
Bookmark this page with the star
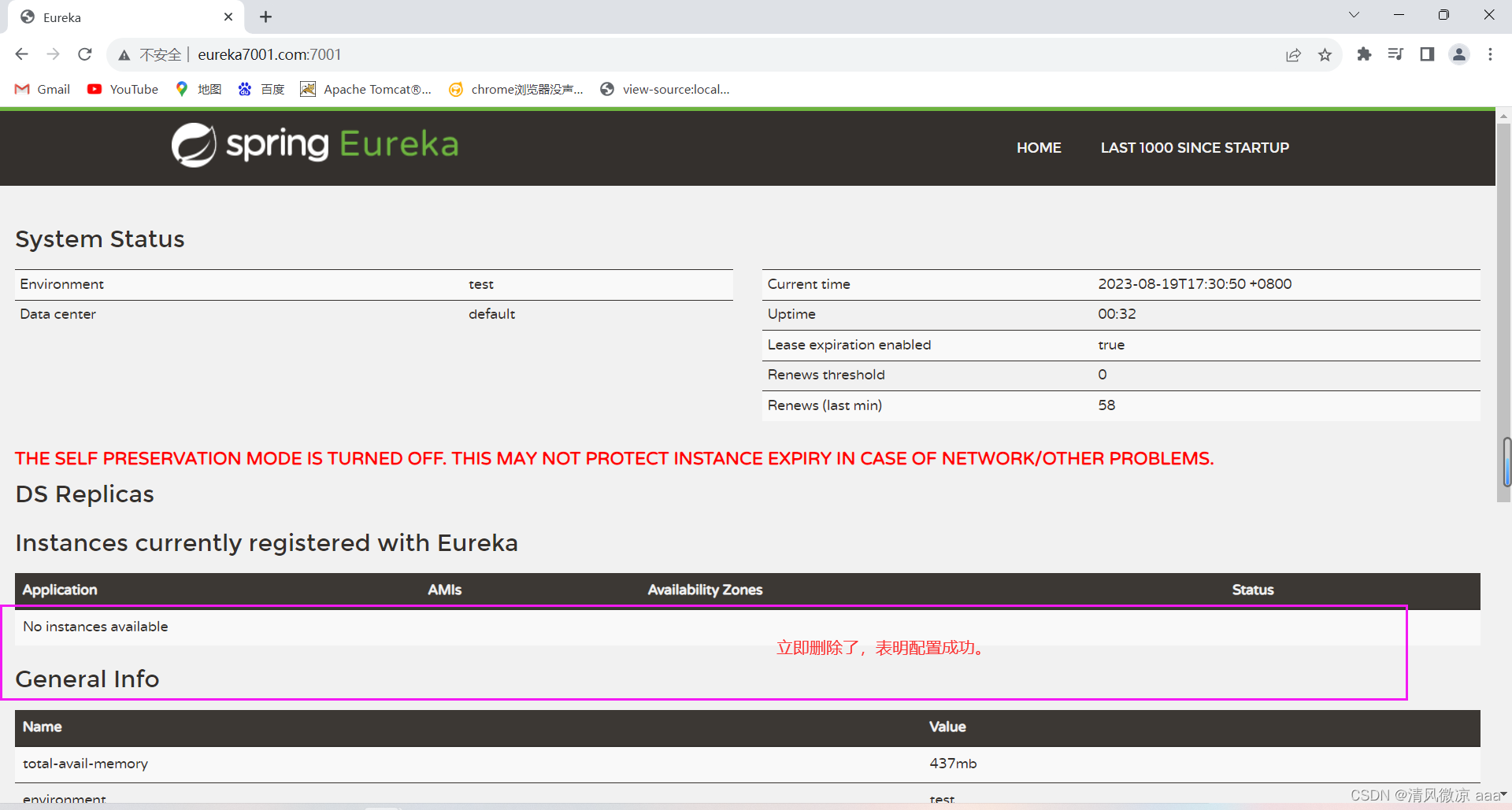[x=1325, y=54]
